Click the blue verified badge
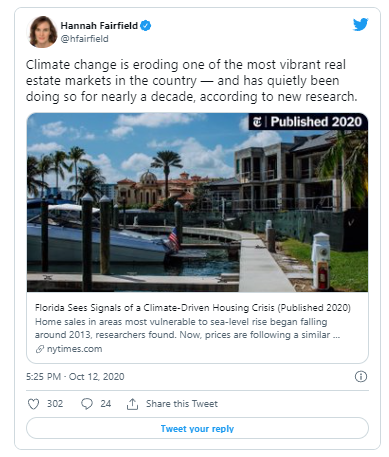This screenshot has width=389, height=457. (145, 26)
